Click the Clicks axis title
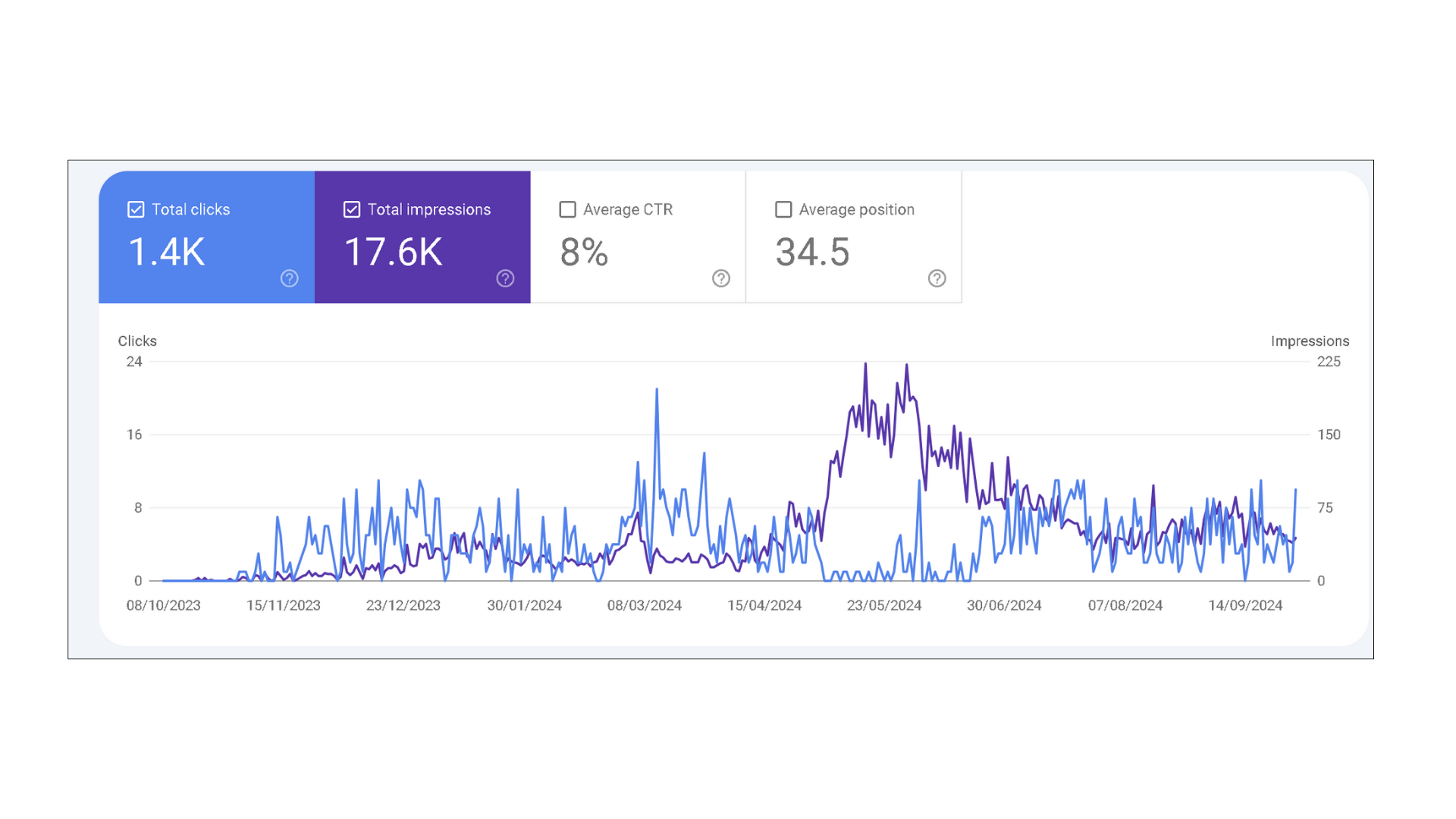Viewport: 1456px width, 819px height. click(137, 341)
